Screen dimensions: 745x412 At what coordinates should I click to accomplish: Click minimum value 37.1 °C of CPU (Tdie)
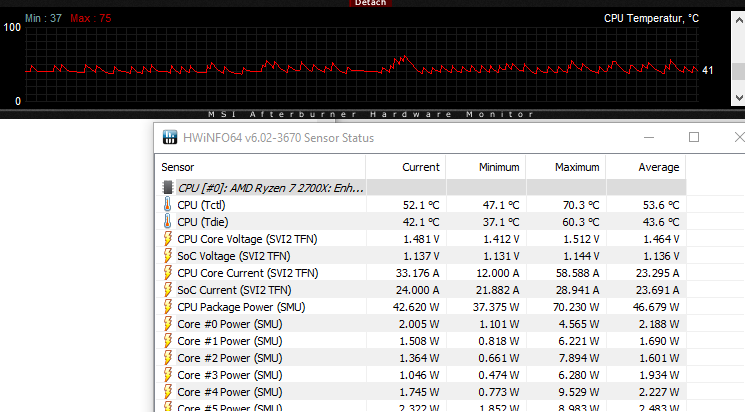click(x=501, y=222)
